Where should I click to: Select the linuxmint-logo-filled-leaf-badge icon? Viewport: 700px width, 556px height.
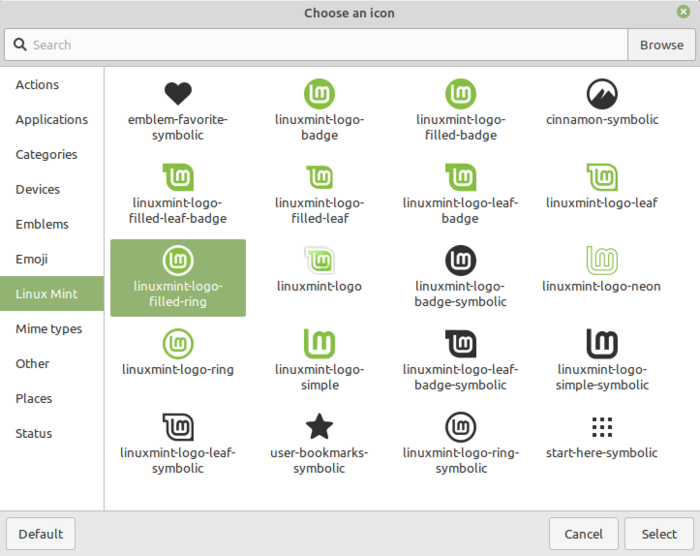tap(178, 178)
